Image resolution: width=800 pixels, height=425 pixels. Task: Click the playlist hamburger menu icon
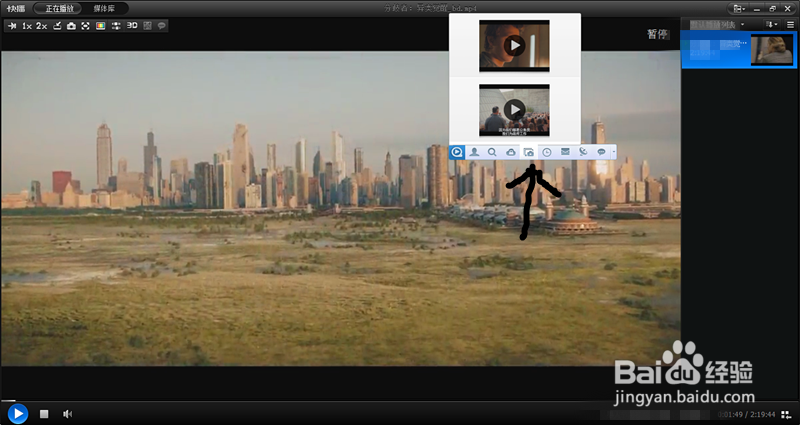point(790,24)
